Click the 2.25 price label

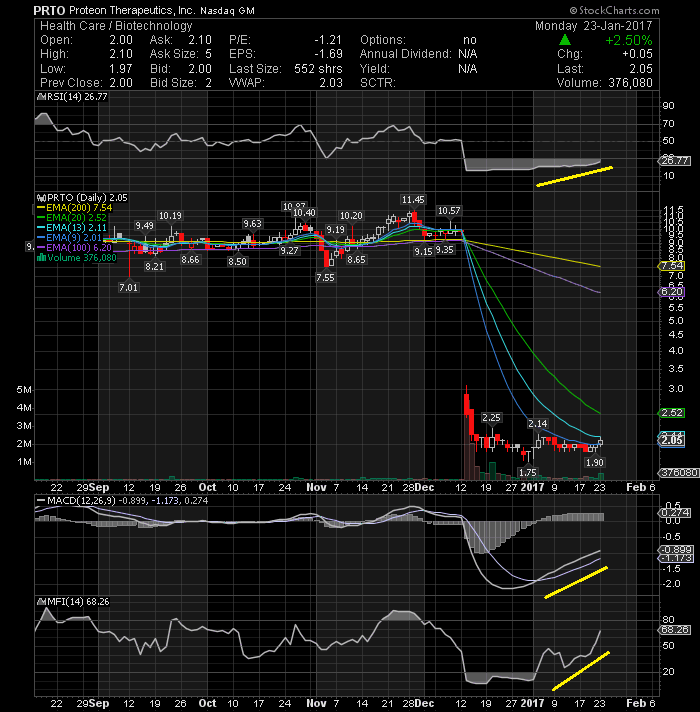coord(491,418)
